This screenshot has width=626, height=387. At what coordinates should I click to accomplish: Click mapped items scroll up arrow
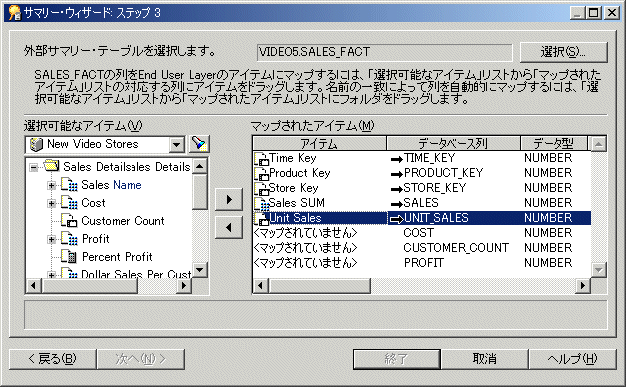coord(598,144)
